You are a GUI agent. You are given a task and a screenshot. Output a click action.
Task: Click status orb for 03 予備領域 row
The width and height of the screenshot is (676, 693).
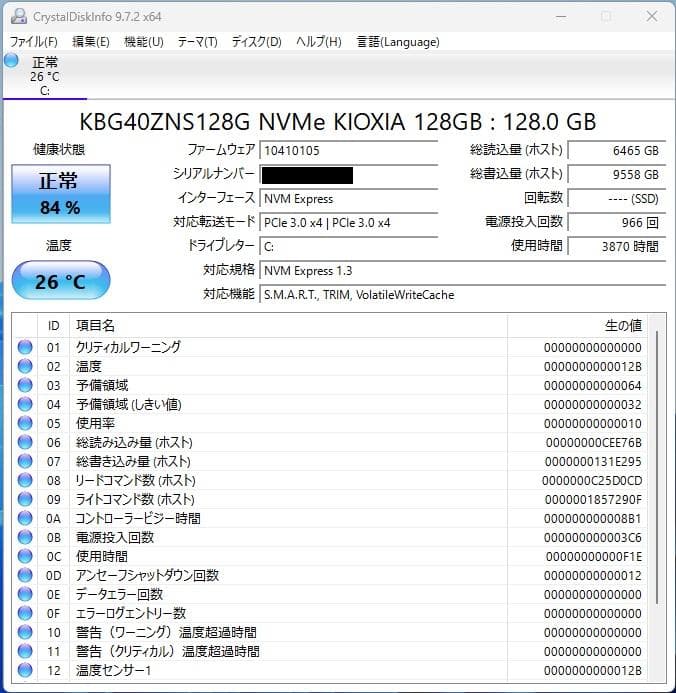25,385
